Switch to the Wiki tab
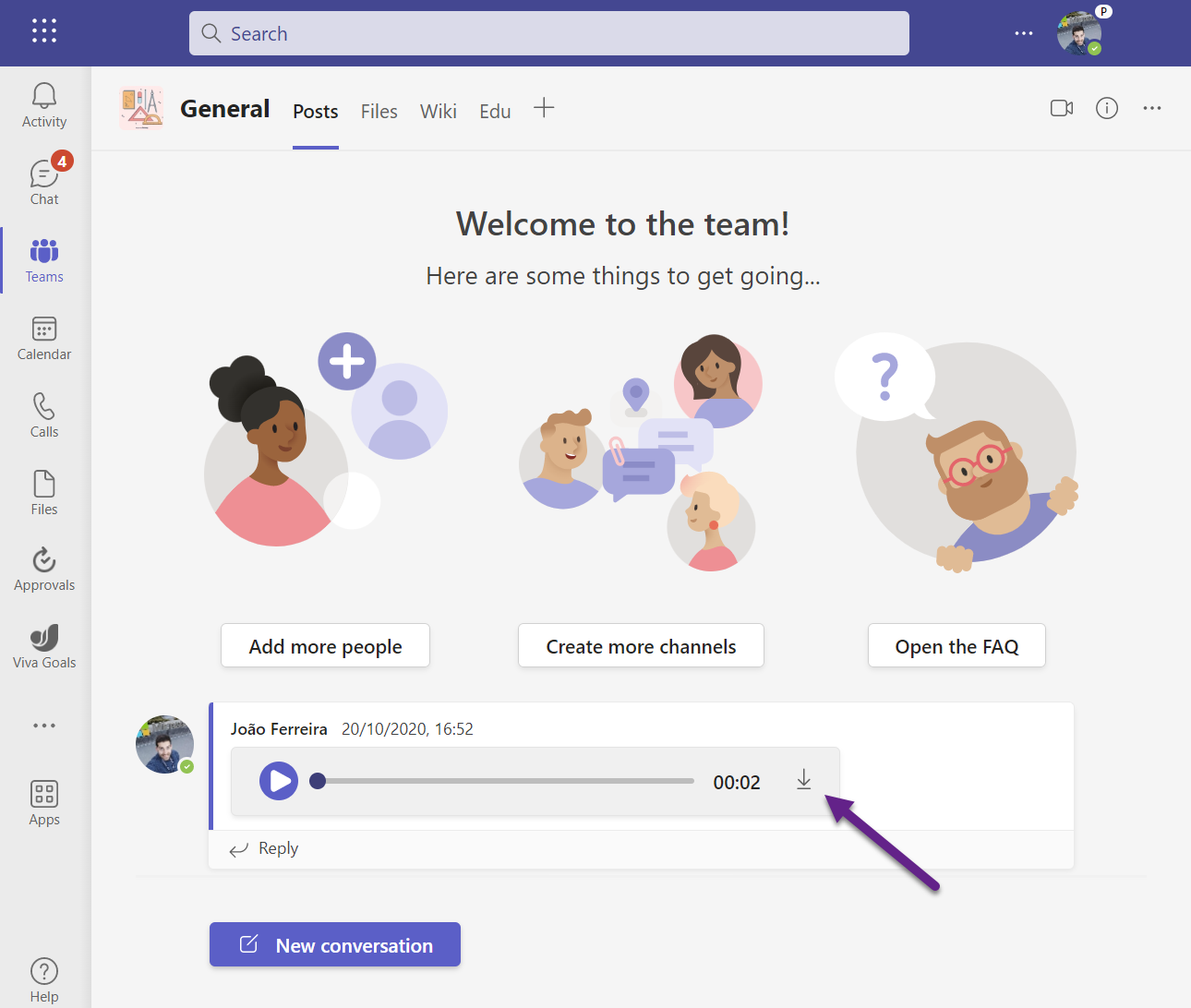1191x1008 pixels. coord(439,112)
